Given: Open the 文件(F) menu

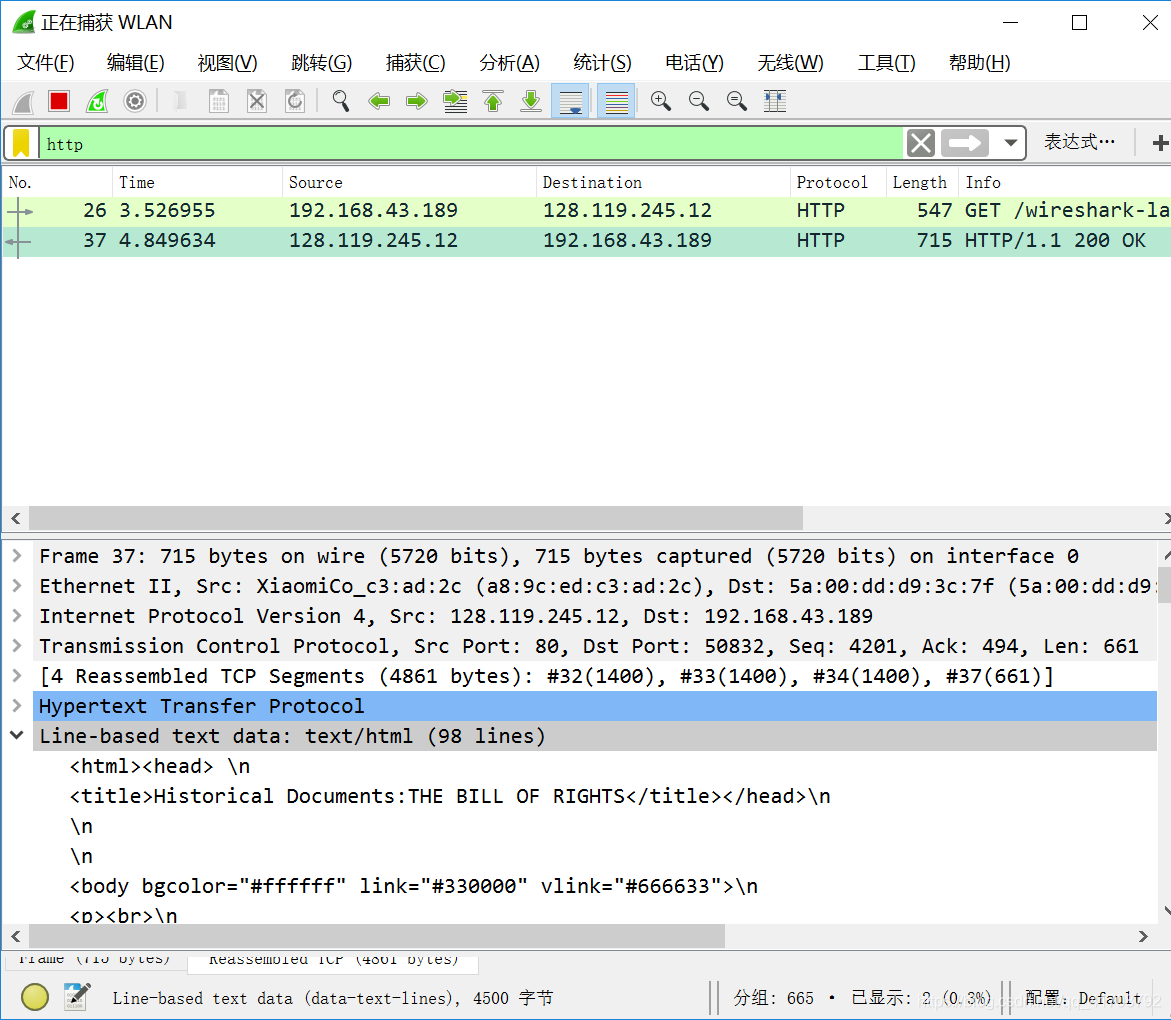Looking at the screenshot, I should [x=46, y=63].
